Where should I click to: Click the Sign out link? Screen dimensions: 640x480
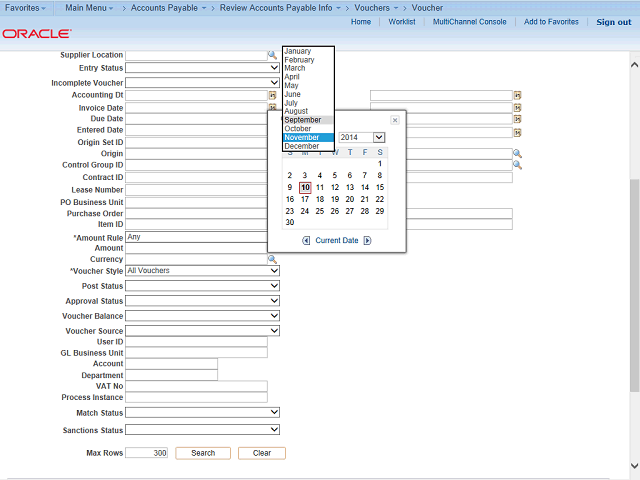pyautogui.click(x=613, y=22)
